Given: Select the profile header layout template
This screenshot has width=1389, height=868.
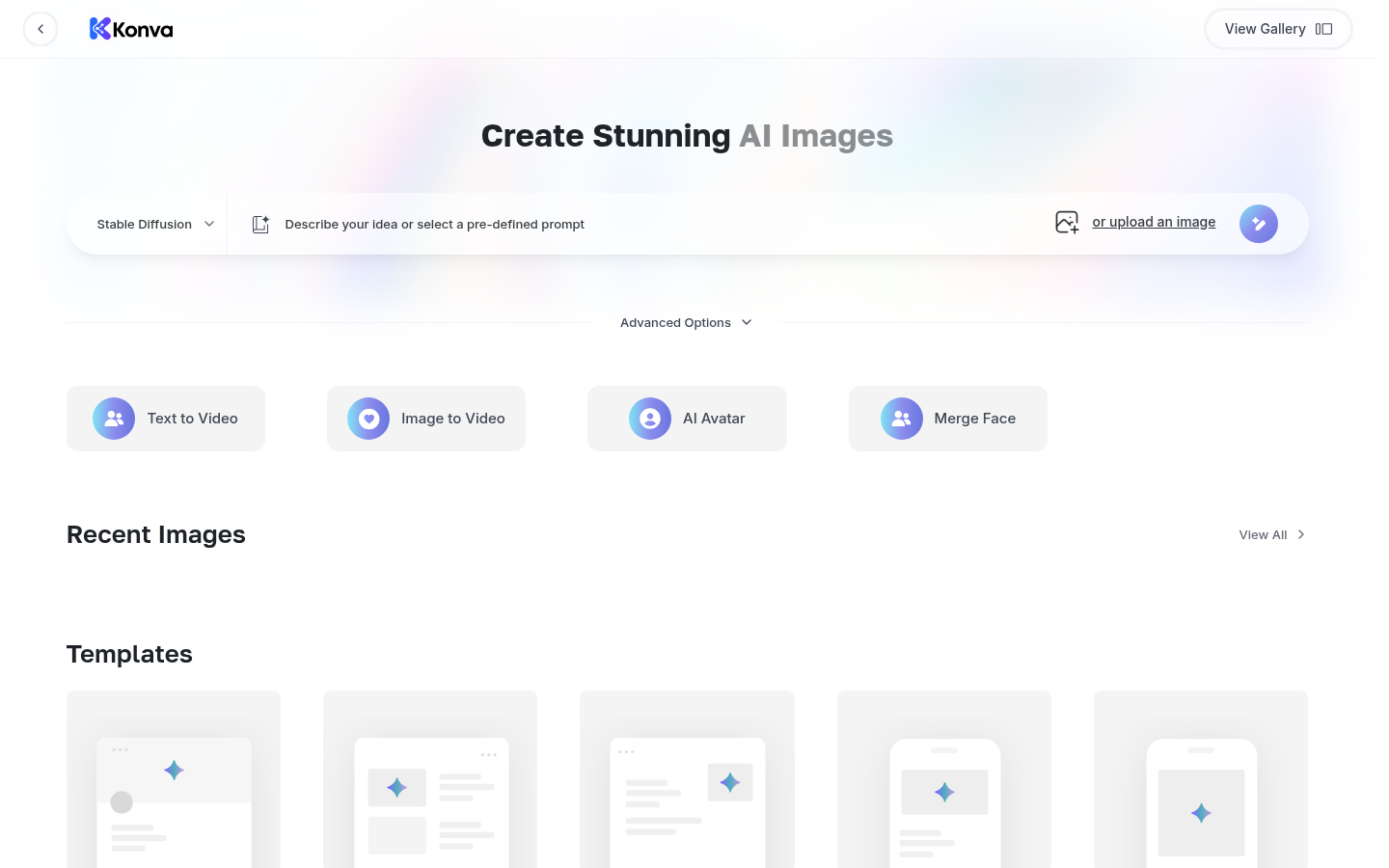Looking at the screenshot, I should [x=174, y=779].
